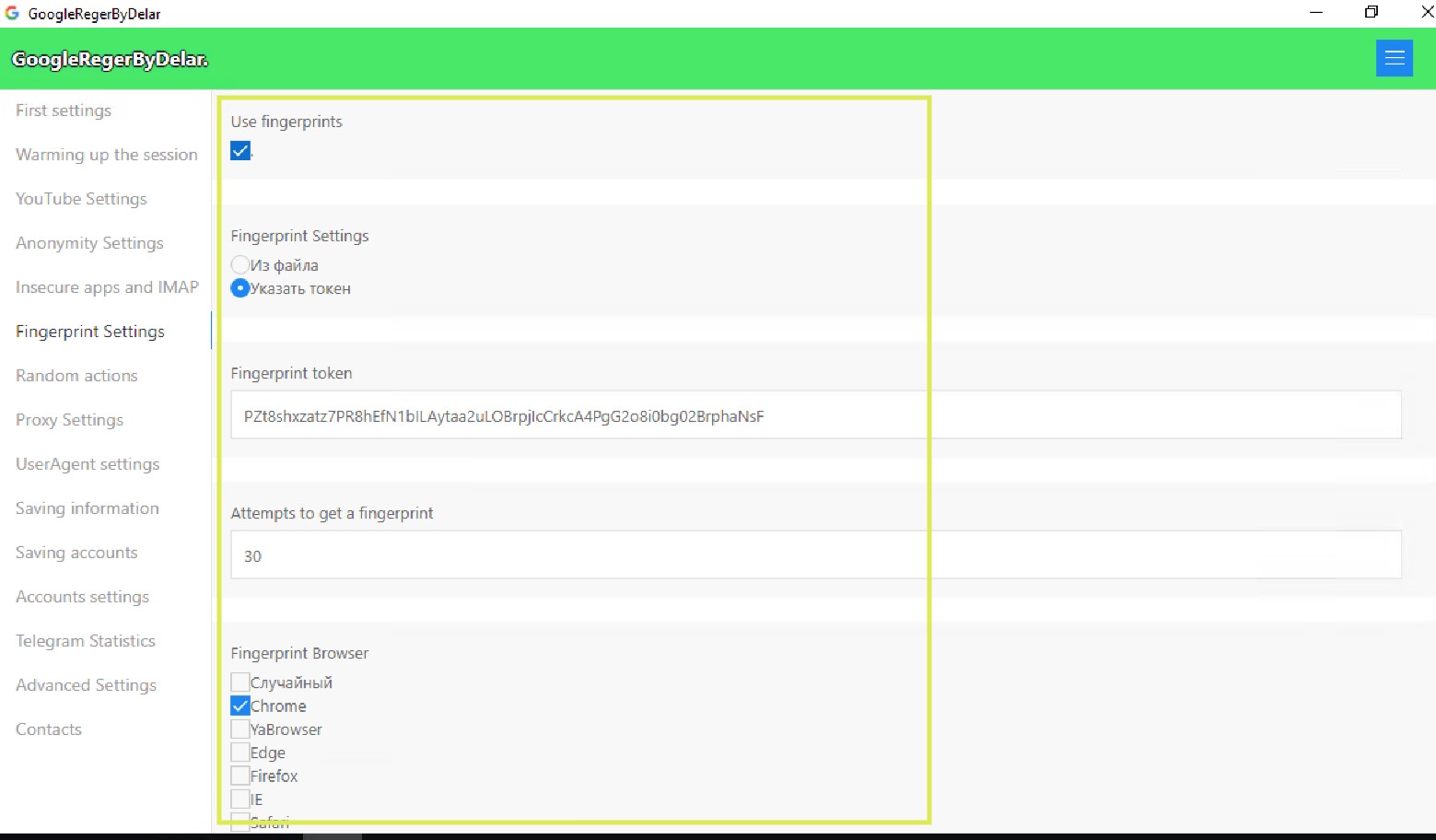Enable the Edge fingerprint checkbox
Viewport: 1436px width, 840px height.
click(240, 752)
